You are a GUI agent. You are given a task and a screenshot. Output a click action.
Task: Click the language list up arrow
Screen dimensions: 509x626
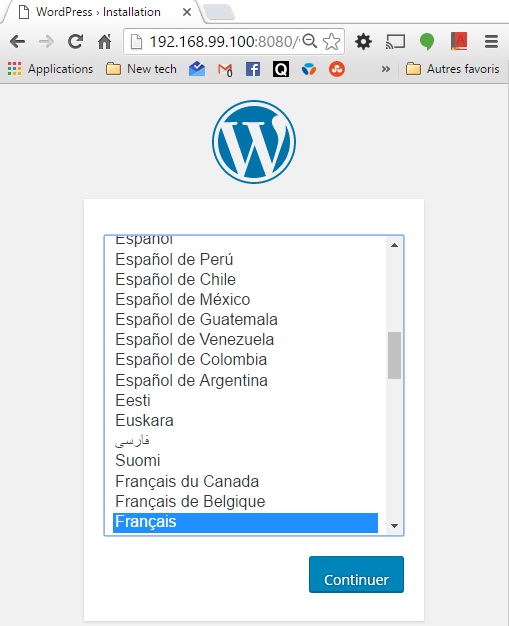tap(394, 245)
